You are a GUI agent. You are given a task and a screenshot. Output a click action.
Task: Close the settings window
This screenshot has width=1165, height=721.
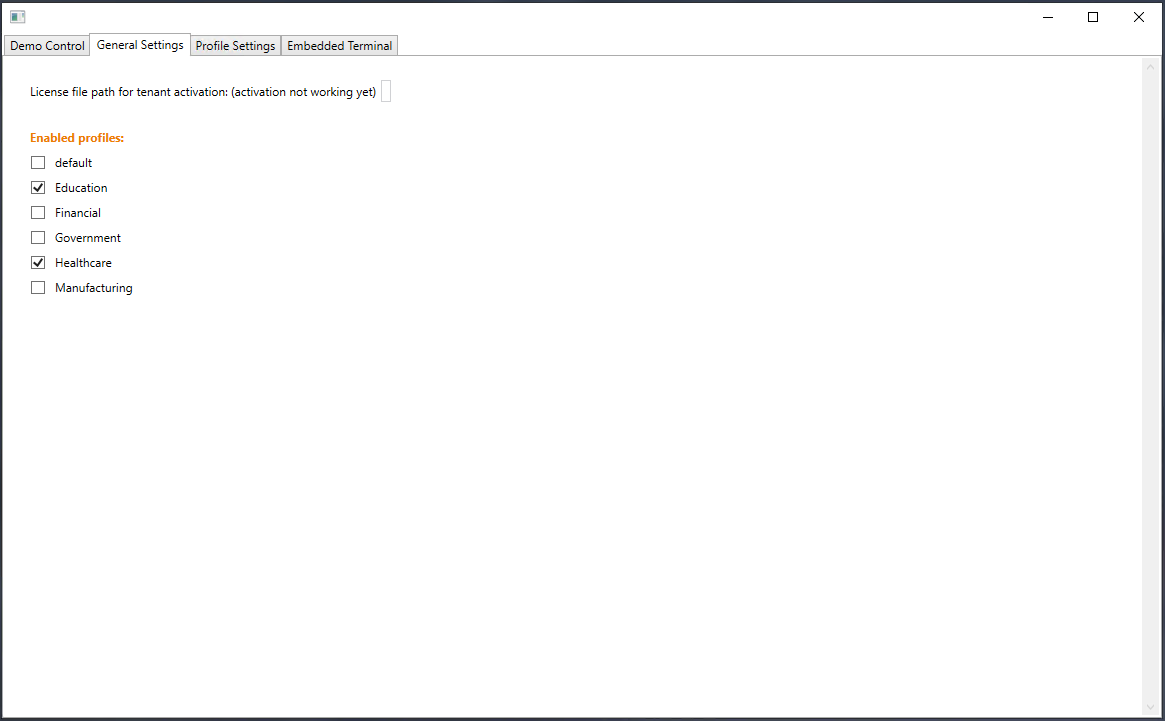click(1139, 17)
